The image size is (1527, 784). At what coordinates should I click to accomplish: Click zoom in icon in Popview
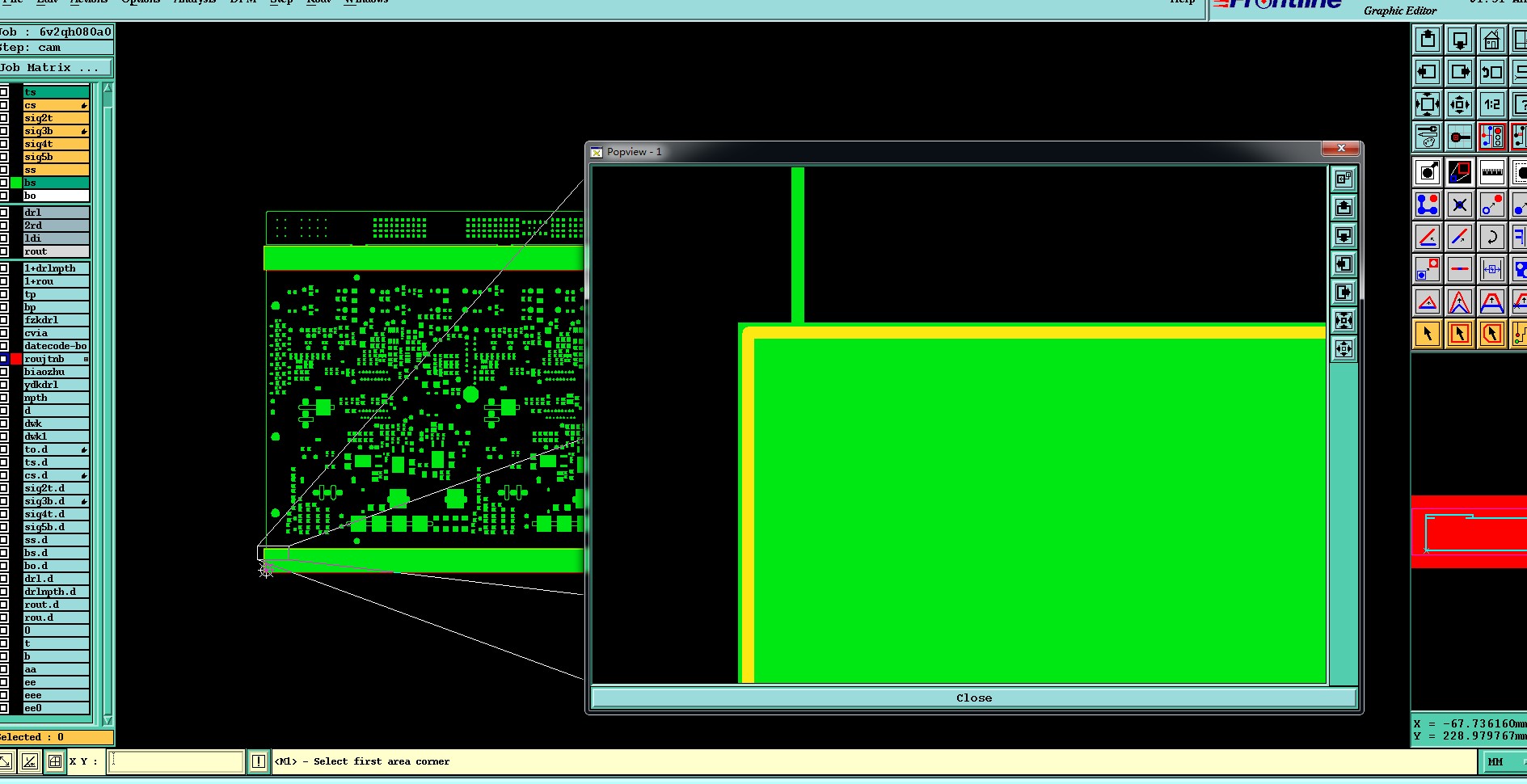click(1344, 321)
